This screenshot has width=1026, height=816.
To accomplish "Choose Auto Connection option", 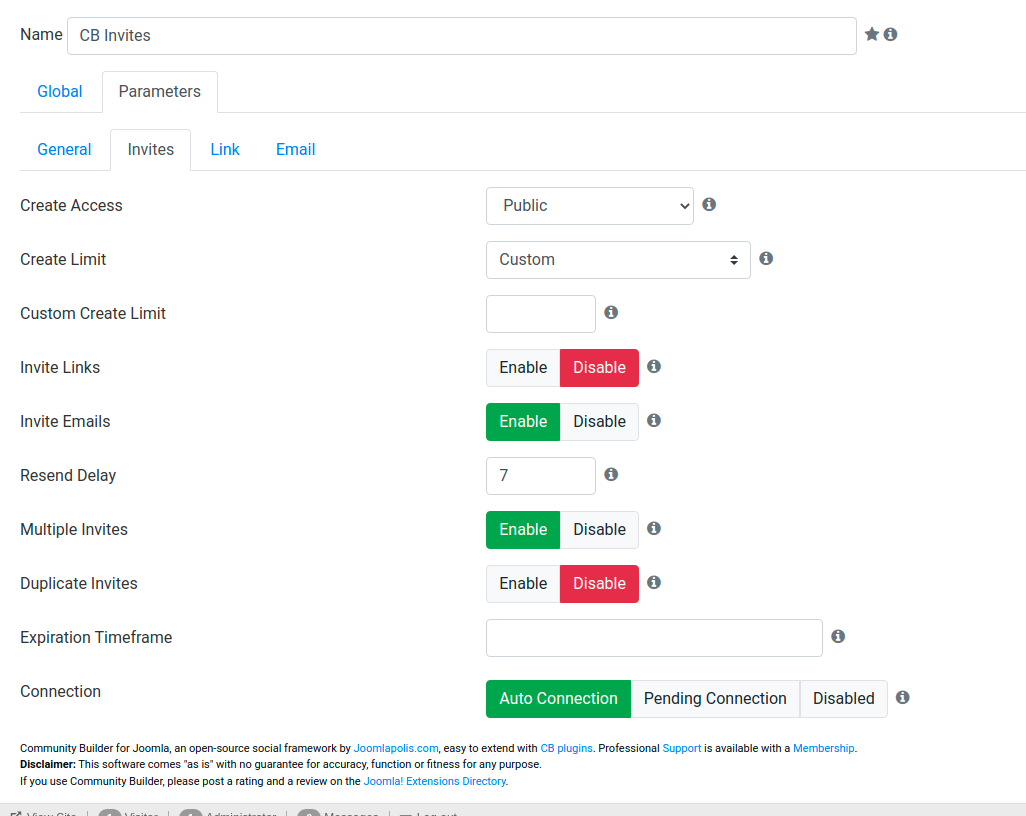I will click(x=558, y=699).
